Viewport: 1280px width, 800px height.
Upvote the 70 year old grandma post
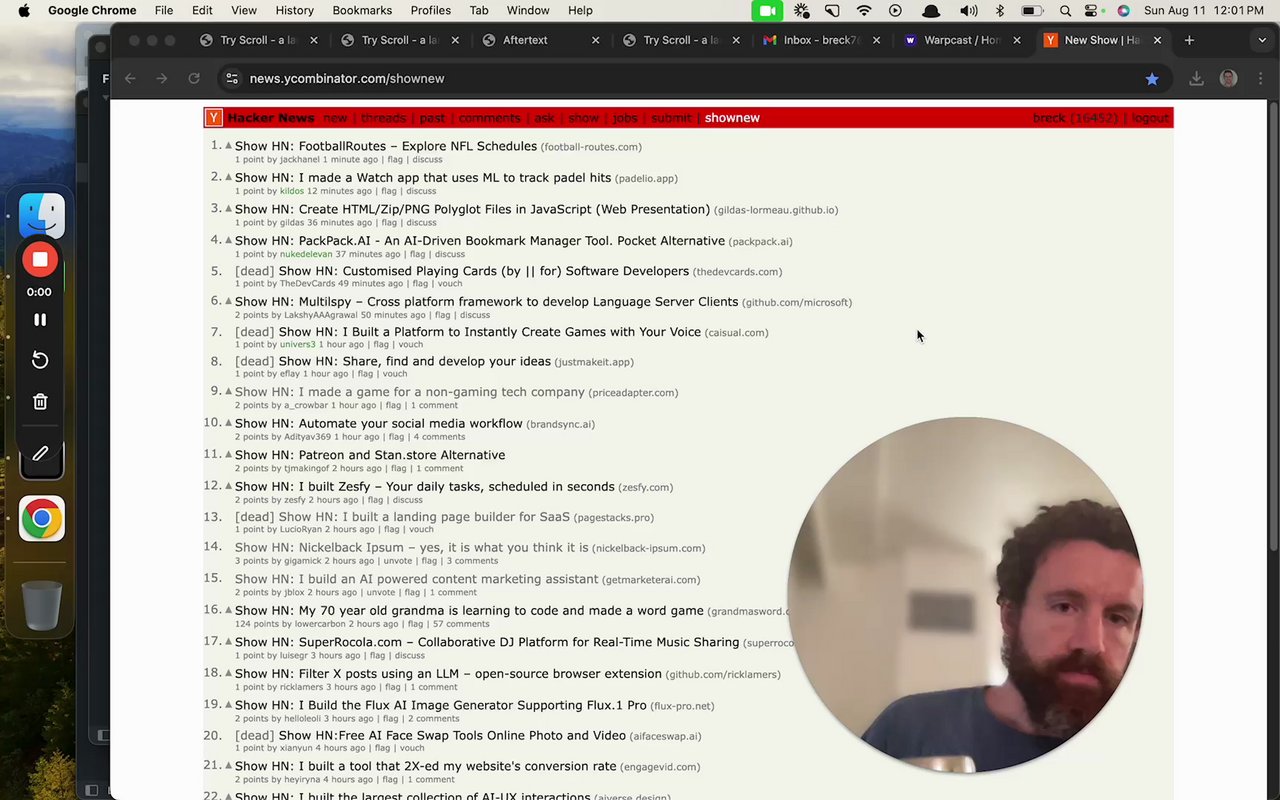228,610
